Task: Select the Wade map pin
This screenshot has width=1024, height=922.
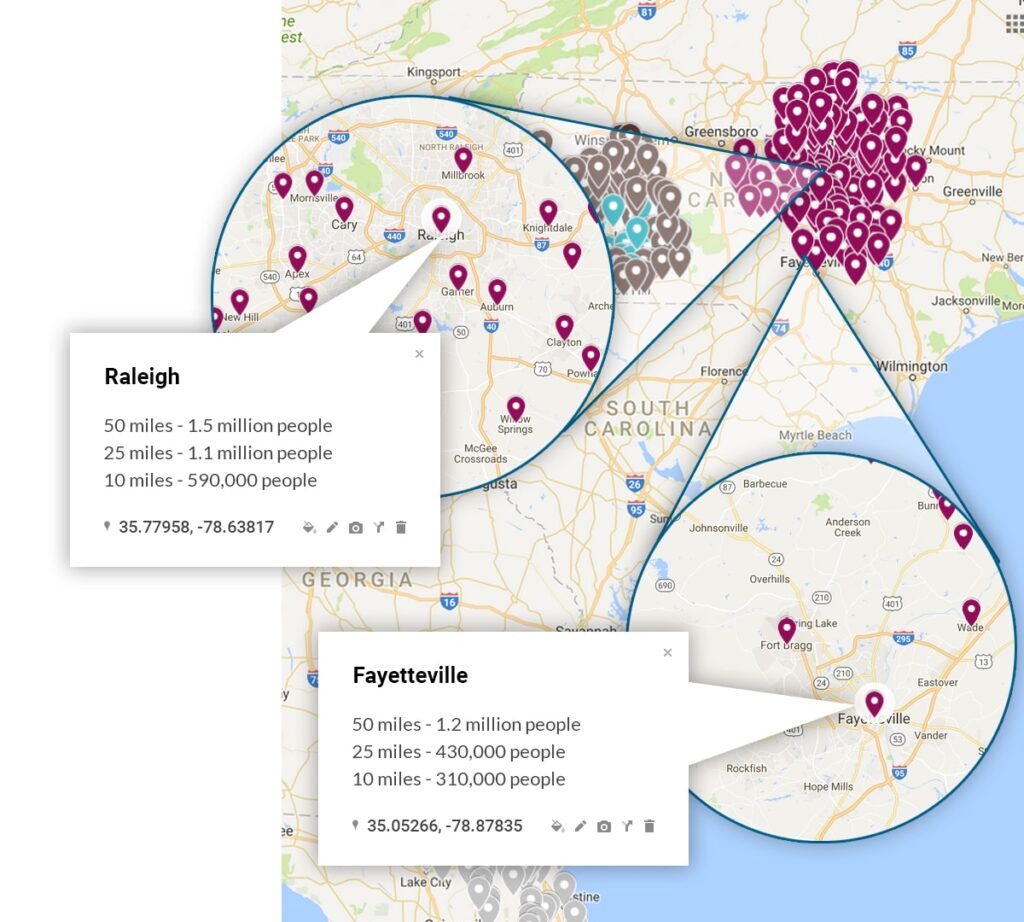Action: pos(971,612)
